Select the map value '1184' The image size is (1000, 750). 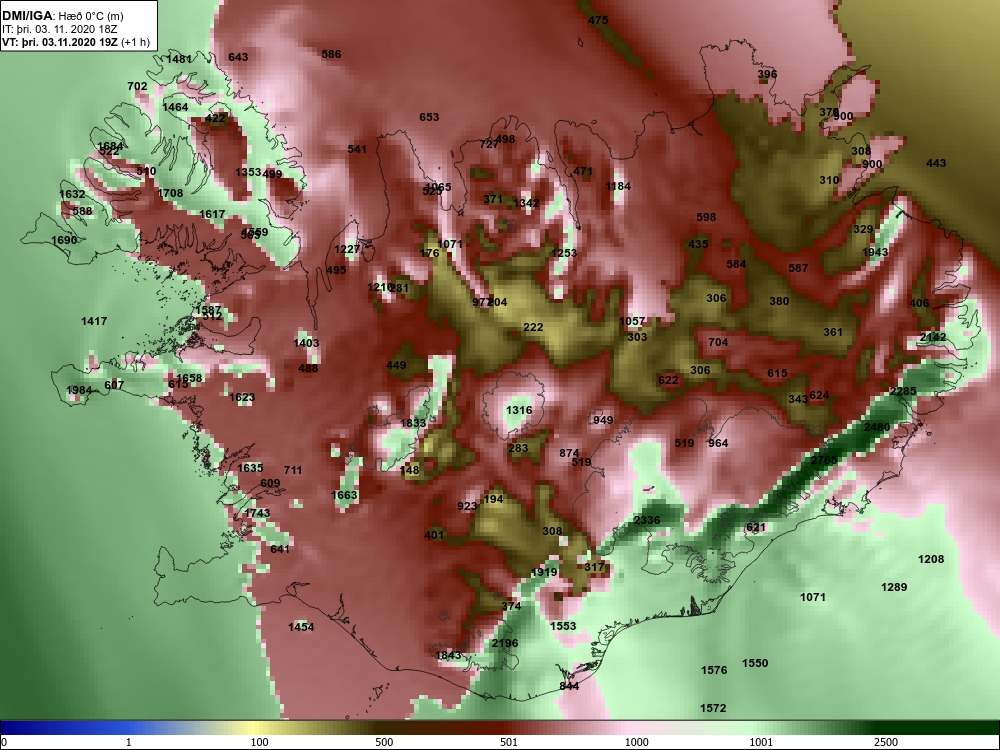pyautogui.click(x=618, y=186)
